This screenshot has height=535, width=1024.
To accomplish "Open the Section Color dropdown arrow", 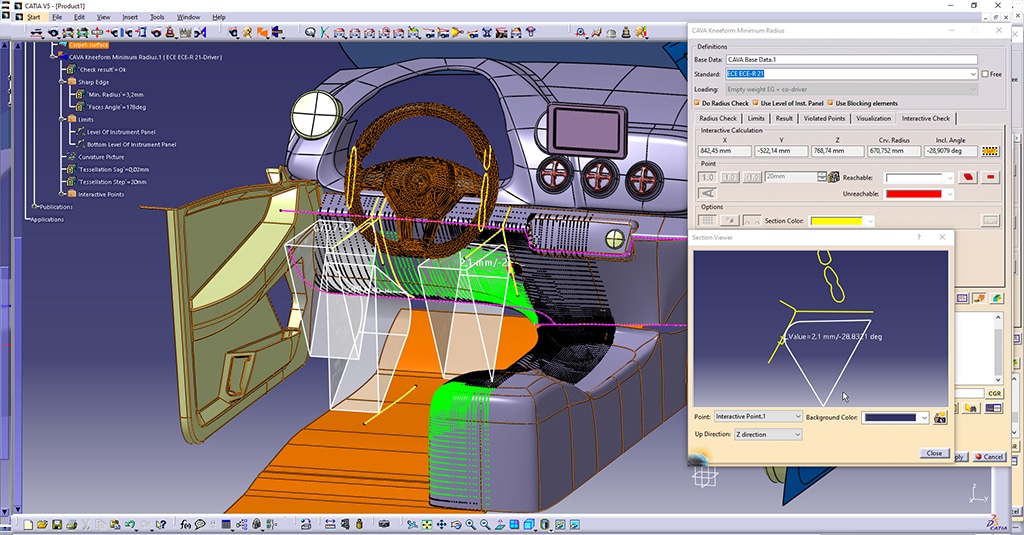I will coord(870,221).
